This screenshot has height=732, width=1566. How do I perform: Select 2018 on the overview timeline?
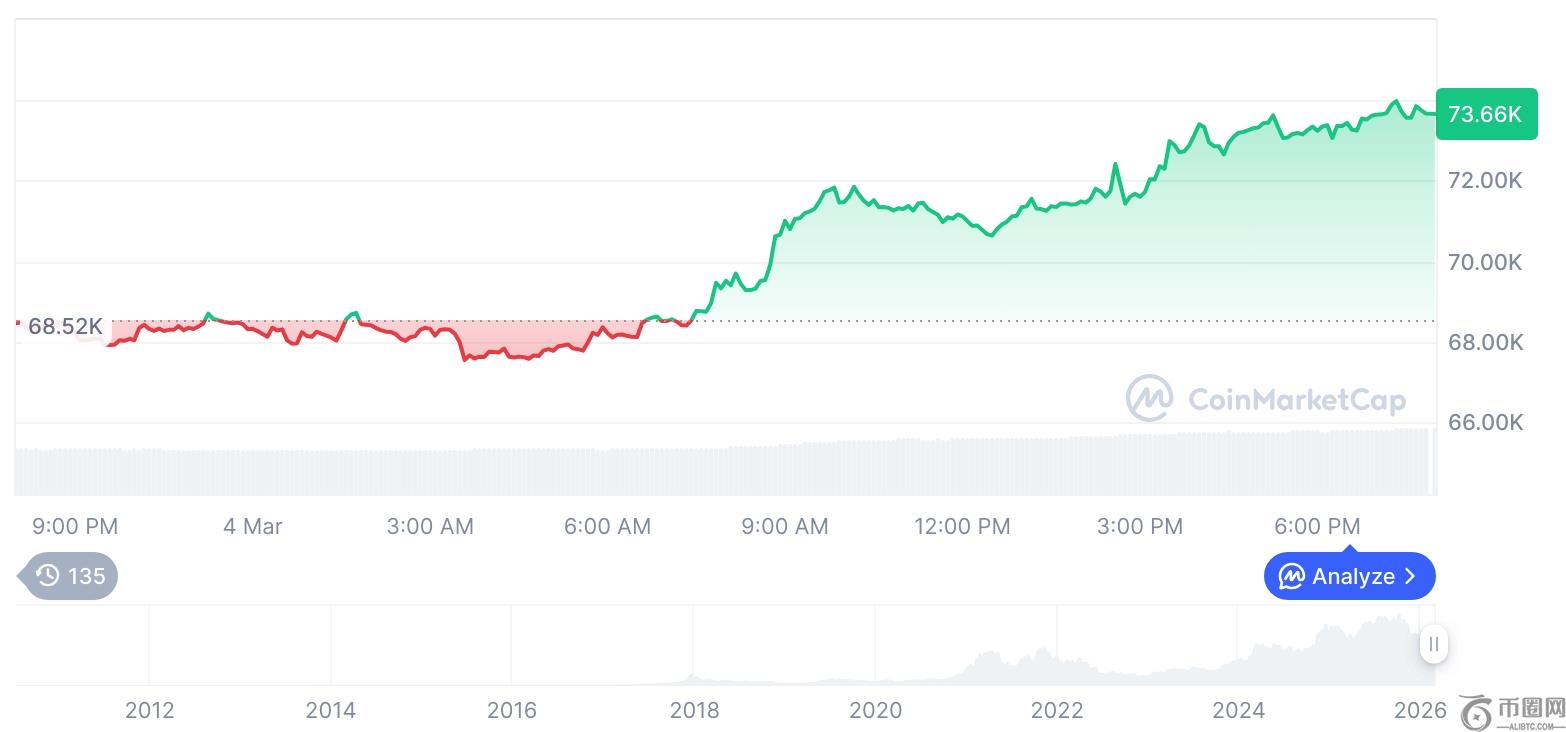tap(694, 710)
